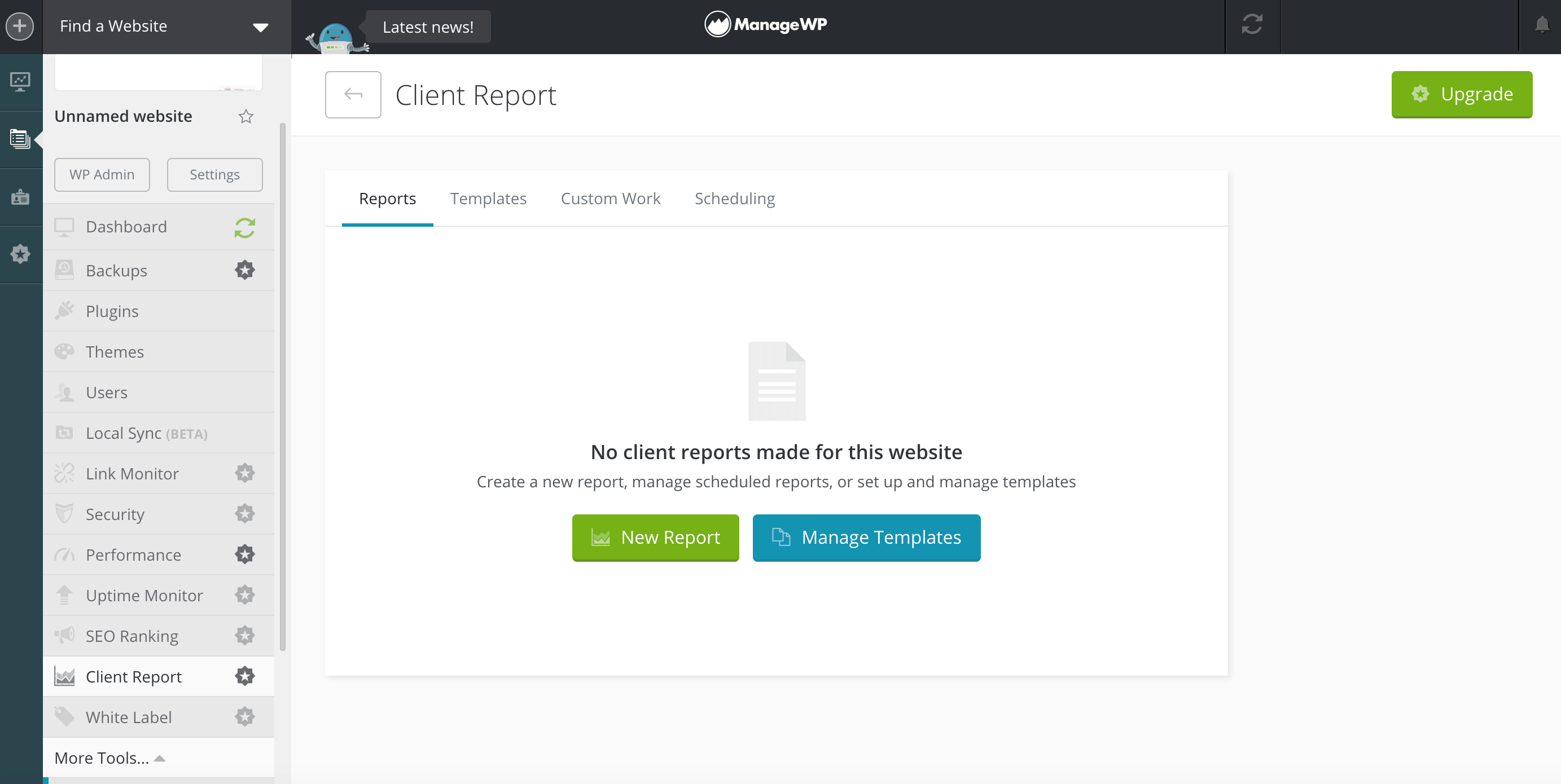Click the green Upgrade button
This screenshot has width=1561, height=784.
coord(1461,94)
